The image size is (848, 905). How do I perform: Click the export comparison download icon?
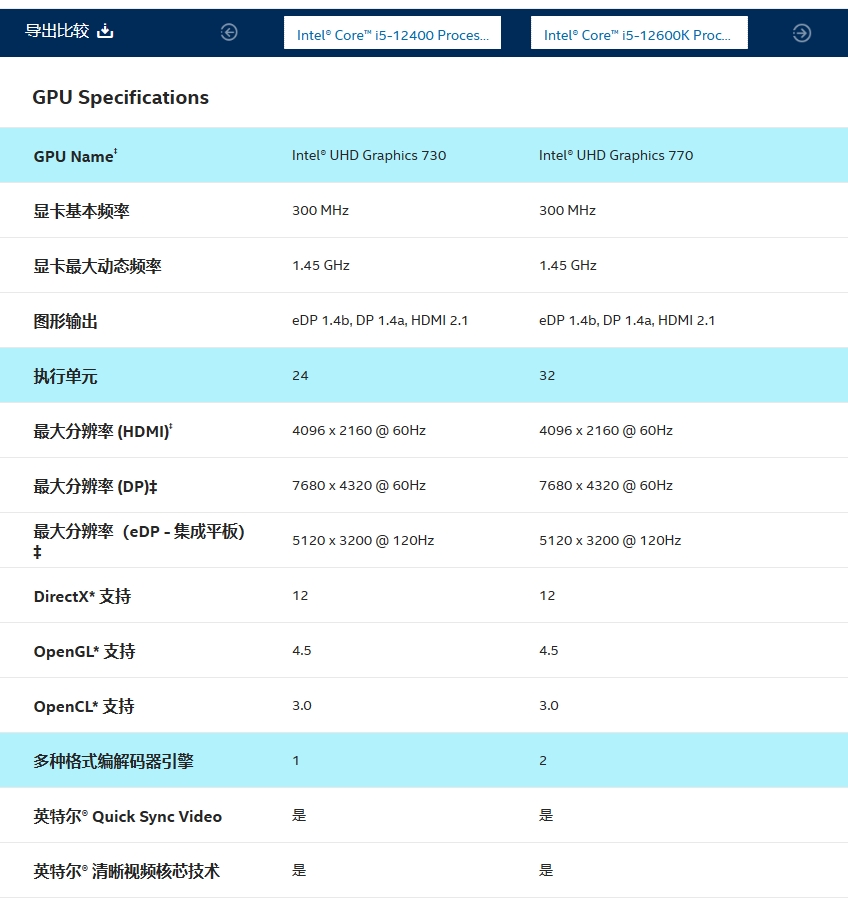coord(104,31)
